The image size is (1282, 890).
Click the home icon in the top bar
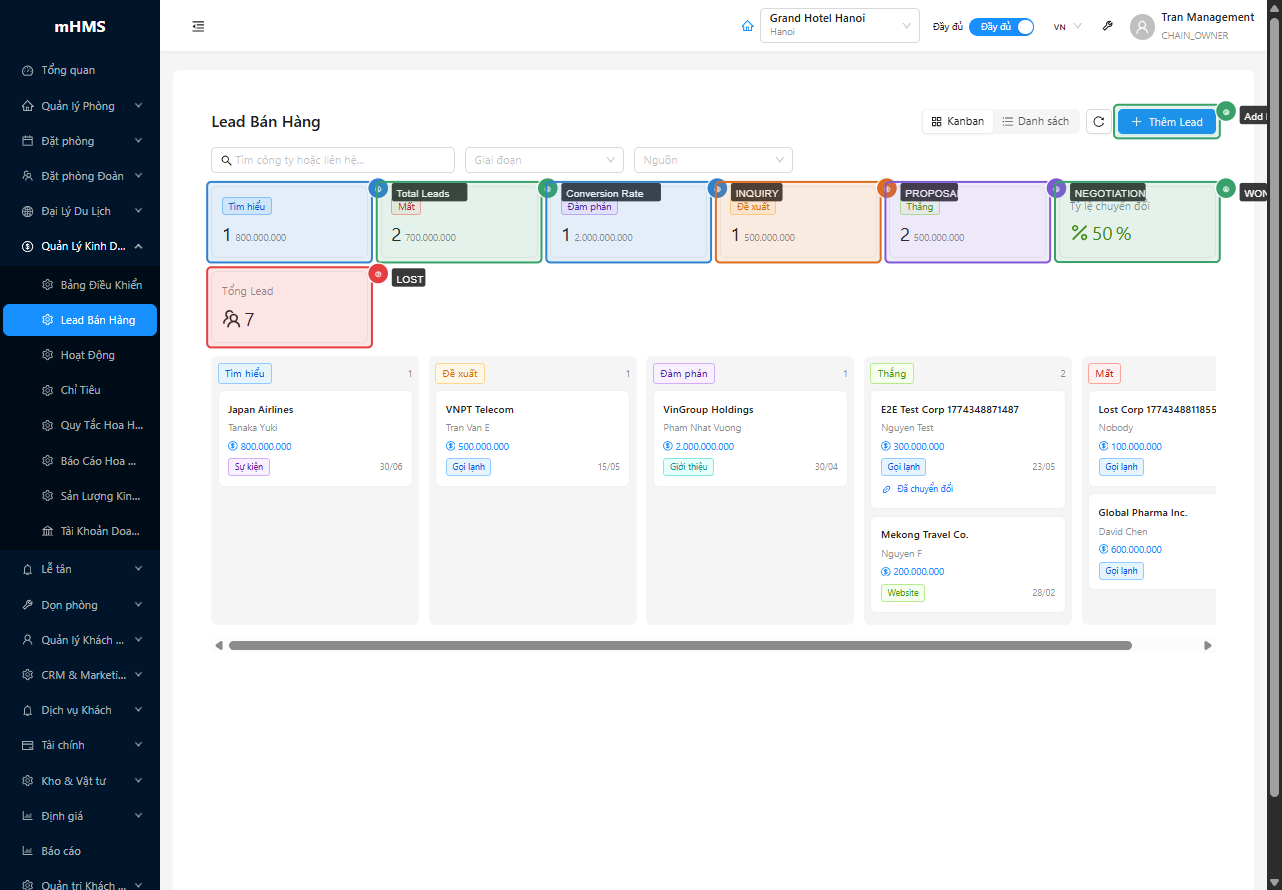coord(747,26)
